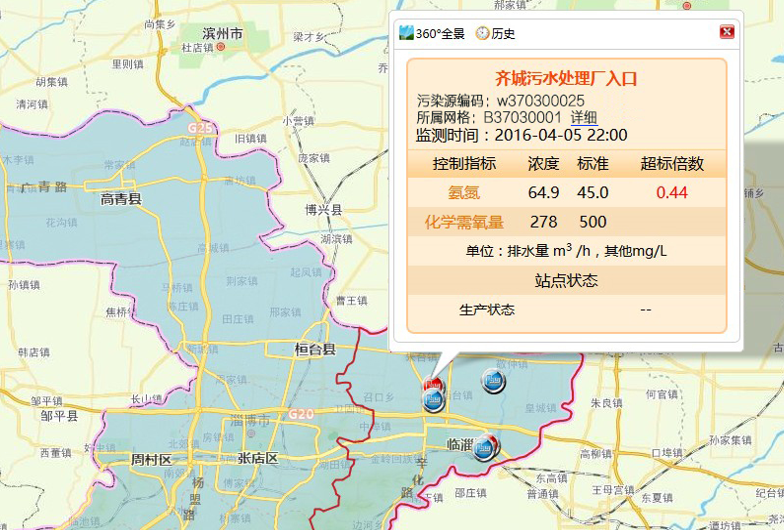Screen dimensions: 784x530
Task: Select blue station marker near 敬仲镇
Action: click(x=494, y=381)
